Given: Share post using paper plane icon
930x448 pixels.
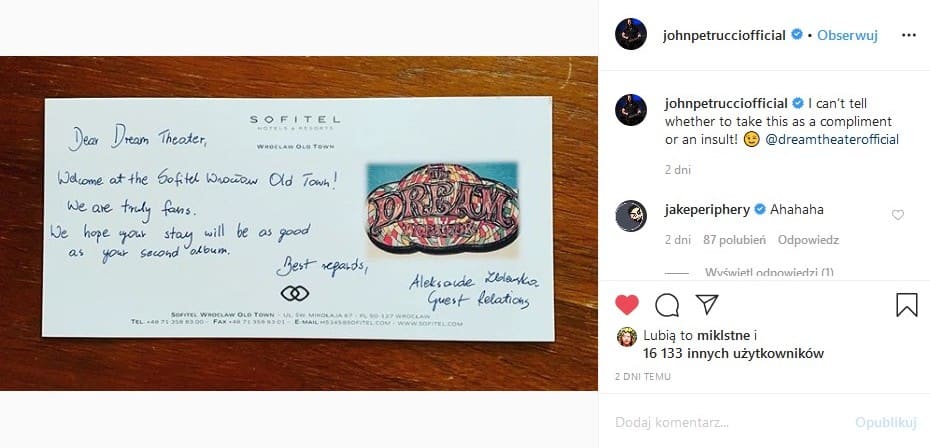Looking at the screenshot, I should coord(706,304).
